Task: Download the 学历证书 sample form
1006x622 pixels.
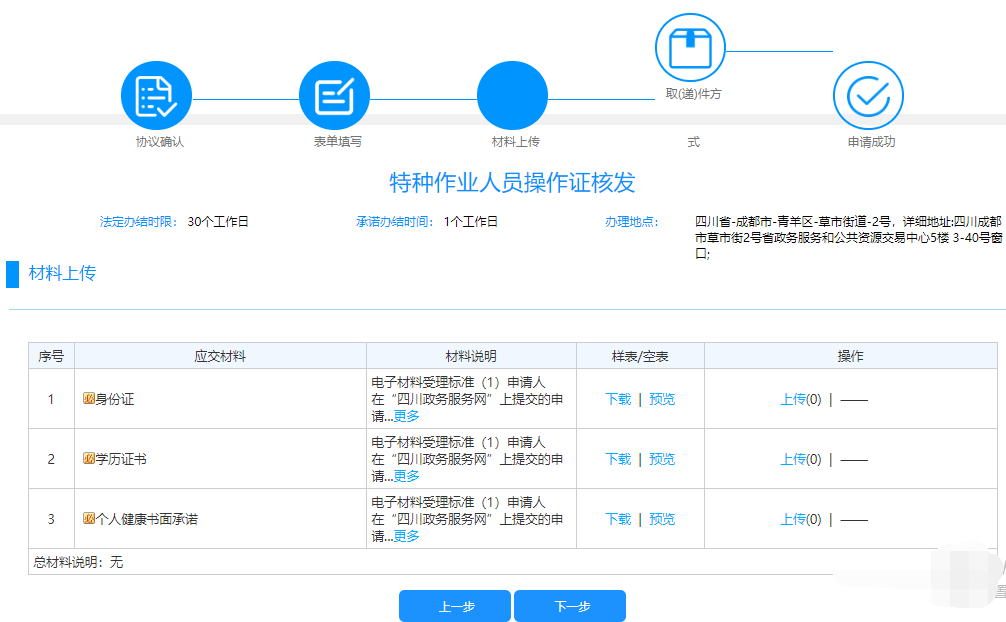Action: pyautogui.click(x=618, y=459)
